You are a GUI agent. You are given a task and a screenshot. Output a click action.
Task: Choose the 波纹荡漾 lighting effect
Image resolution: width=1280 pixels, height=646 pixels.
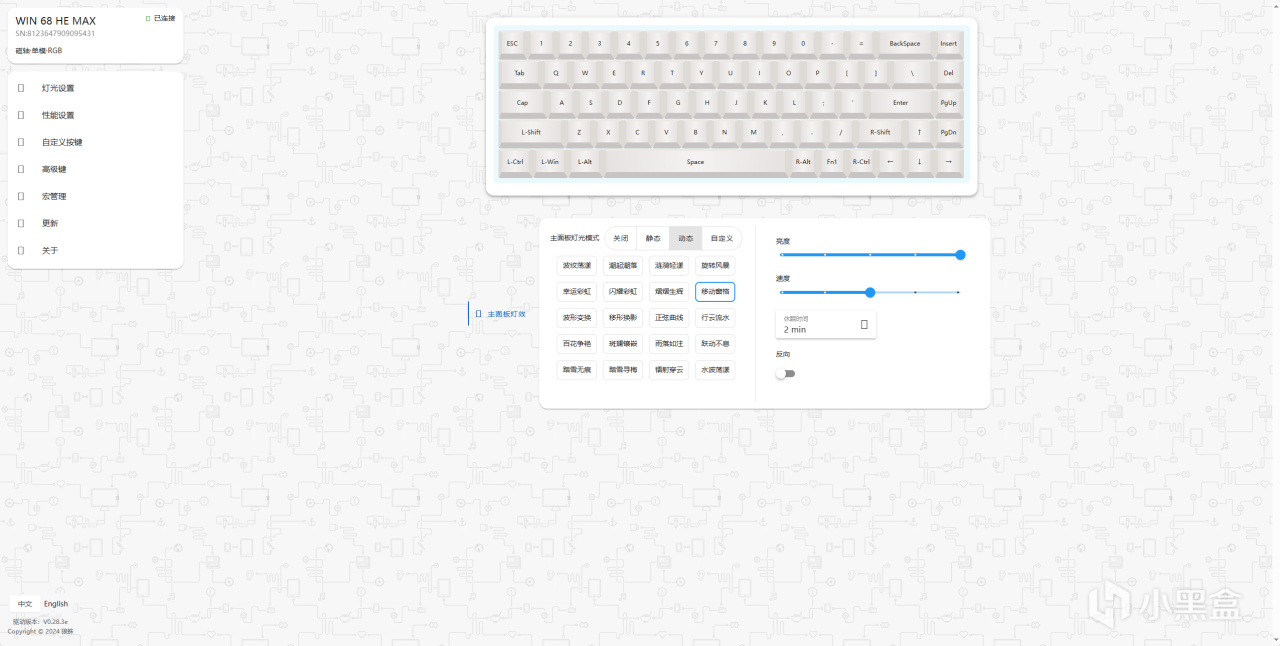pyautogui.click(x=577, y=266)
